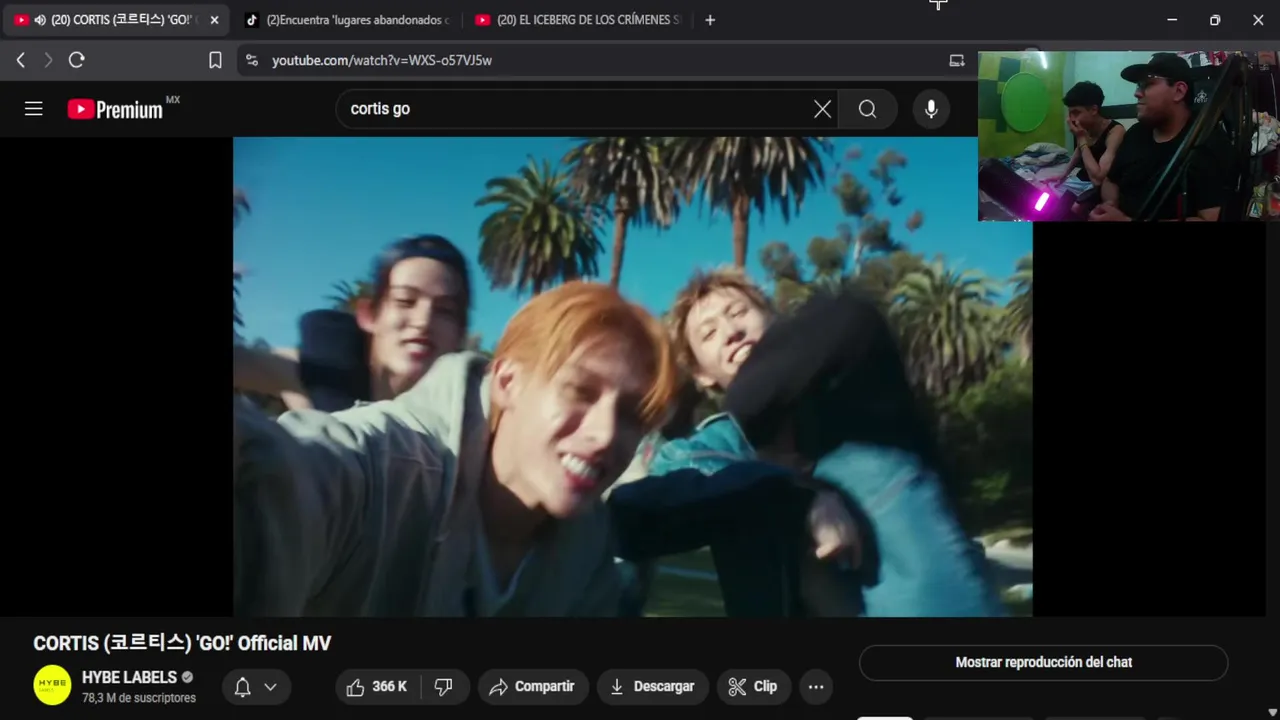Image resolution: width=1280 pixels, height=720 pixels.
Task: Go forward with browser forward arrow
Action: point(47,60)
